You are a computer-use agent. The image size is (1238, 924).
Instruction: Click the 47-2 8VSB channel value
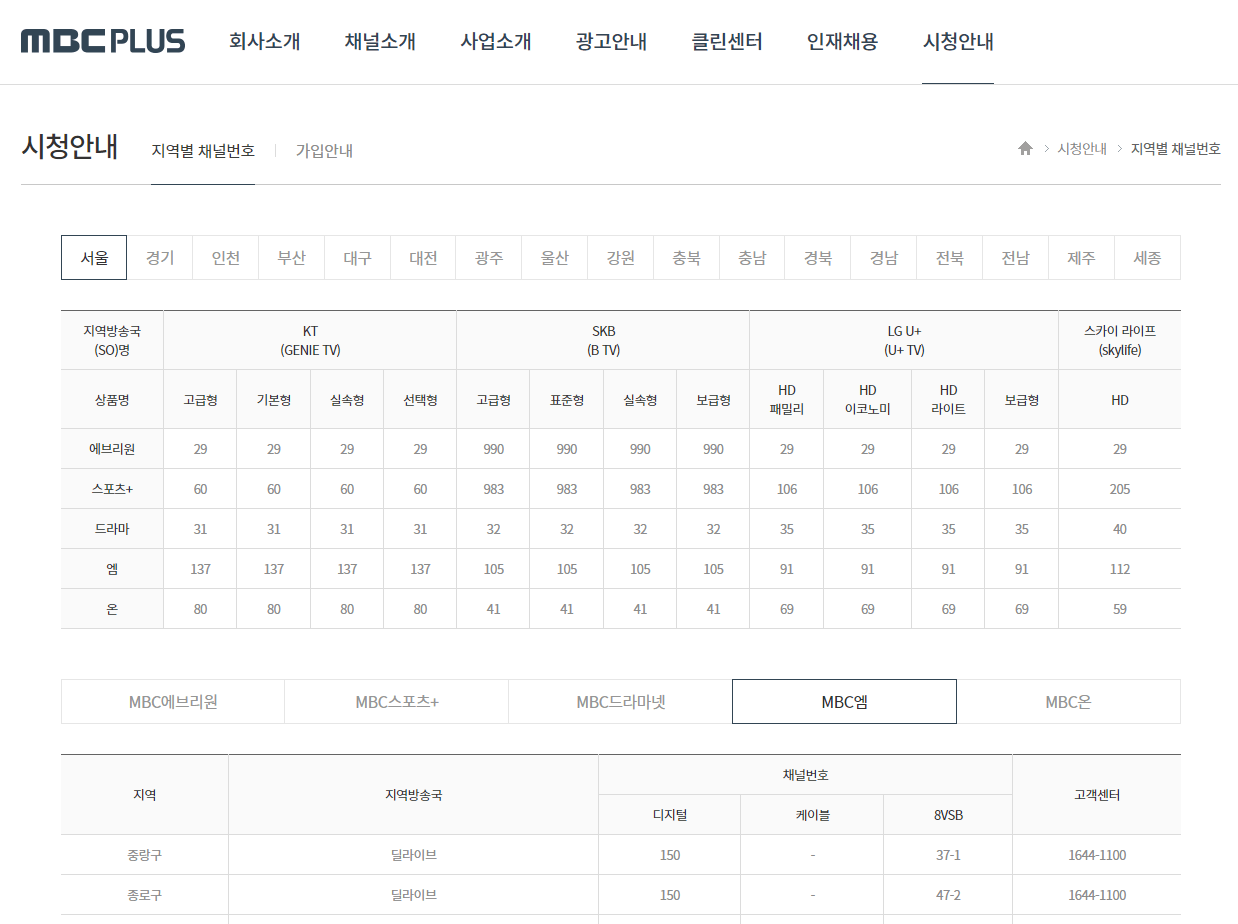point(947,895)
